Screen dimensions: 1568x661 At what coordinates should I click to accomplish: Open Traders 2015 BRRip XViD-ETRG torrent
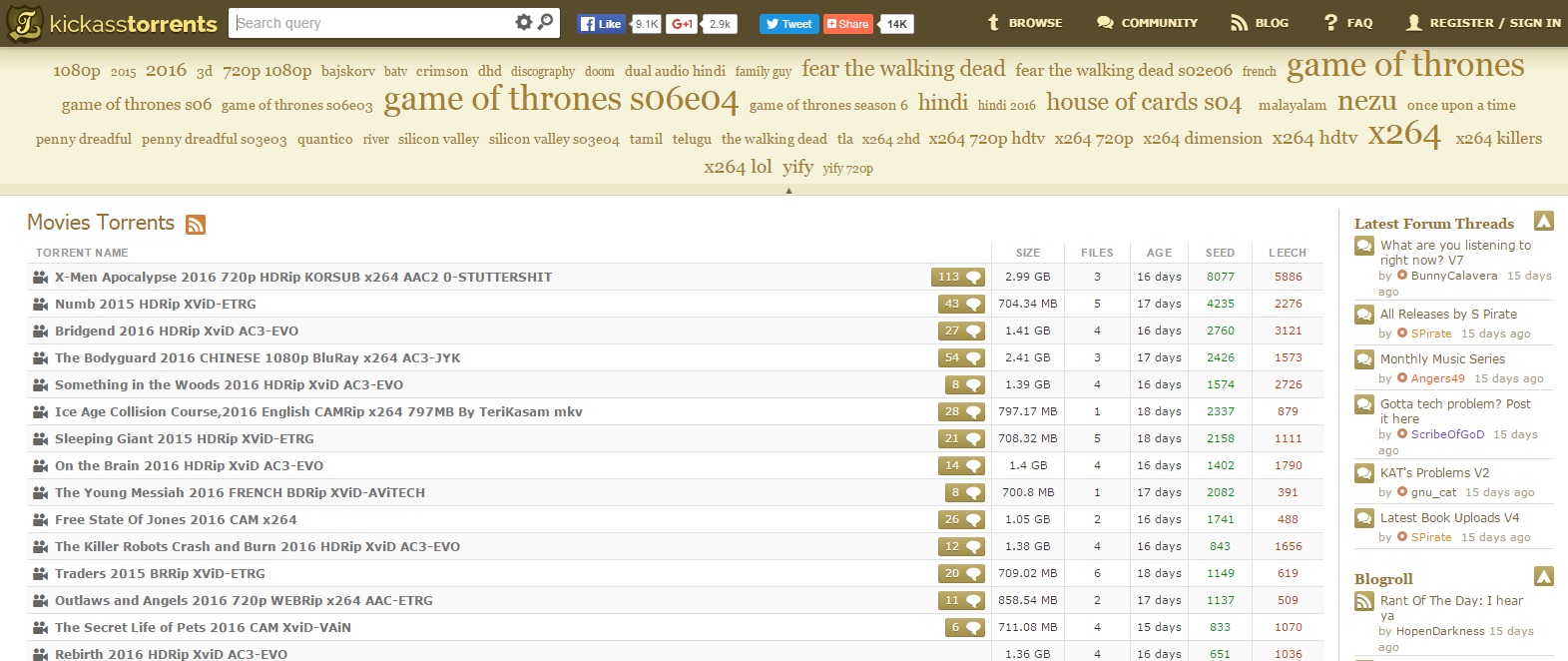(160, 573)
